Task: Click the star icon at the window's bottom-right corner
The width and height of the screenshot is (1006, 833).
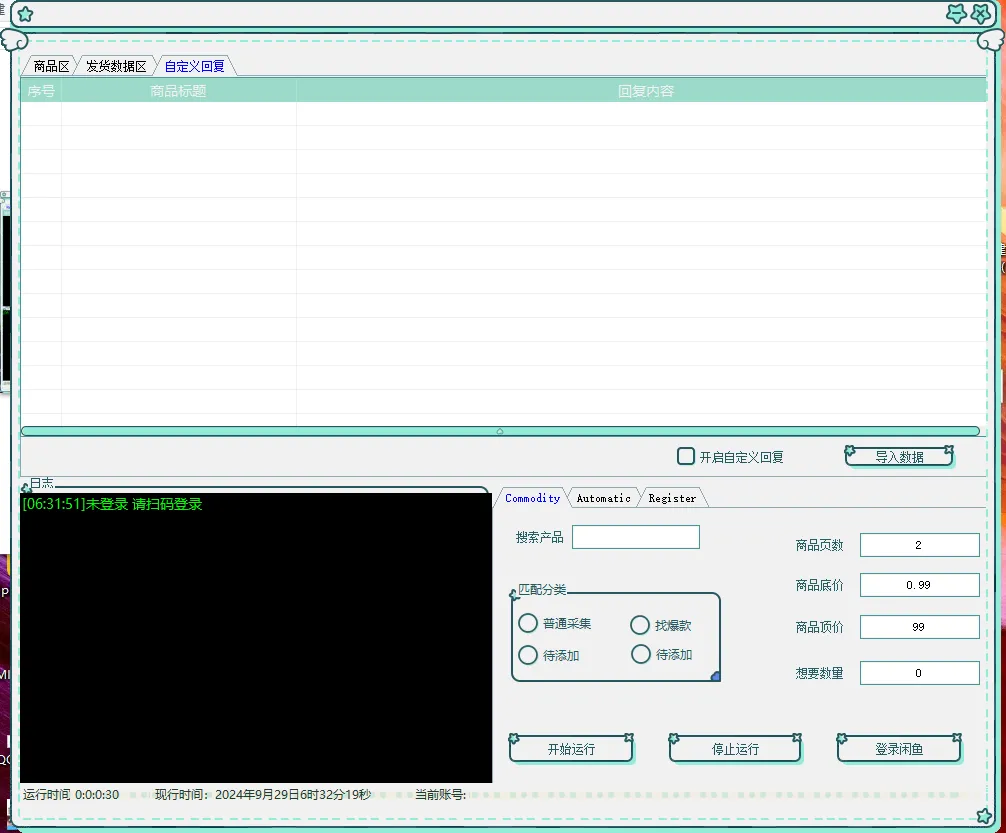Action: coord(984,816)
